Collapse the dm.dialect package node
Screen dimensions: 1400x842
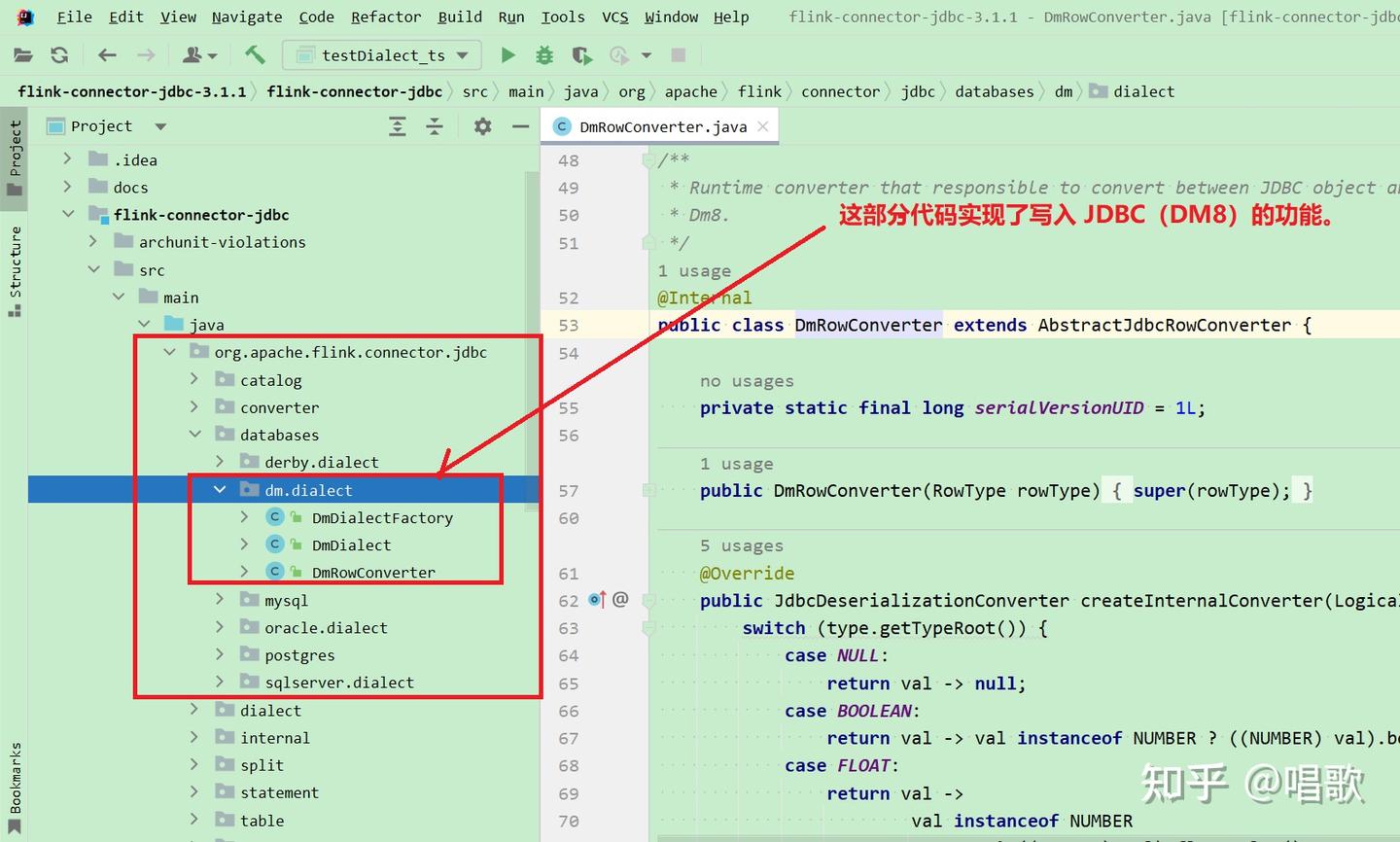(220, 490)
